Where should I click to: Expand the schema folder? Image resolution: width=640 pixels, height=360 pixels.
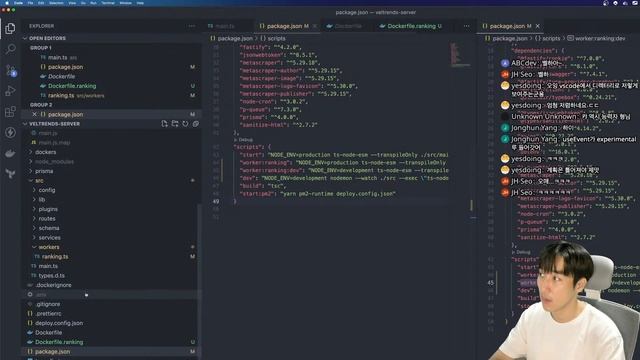(49, 228)
